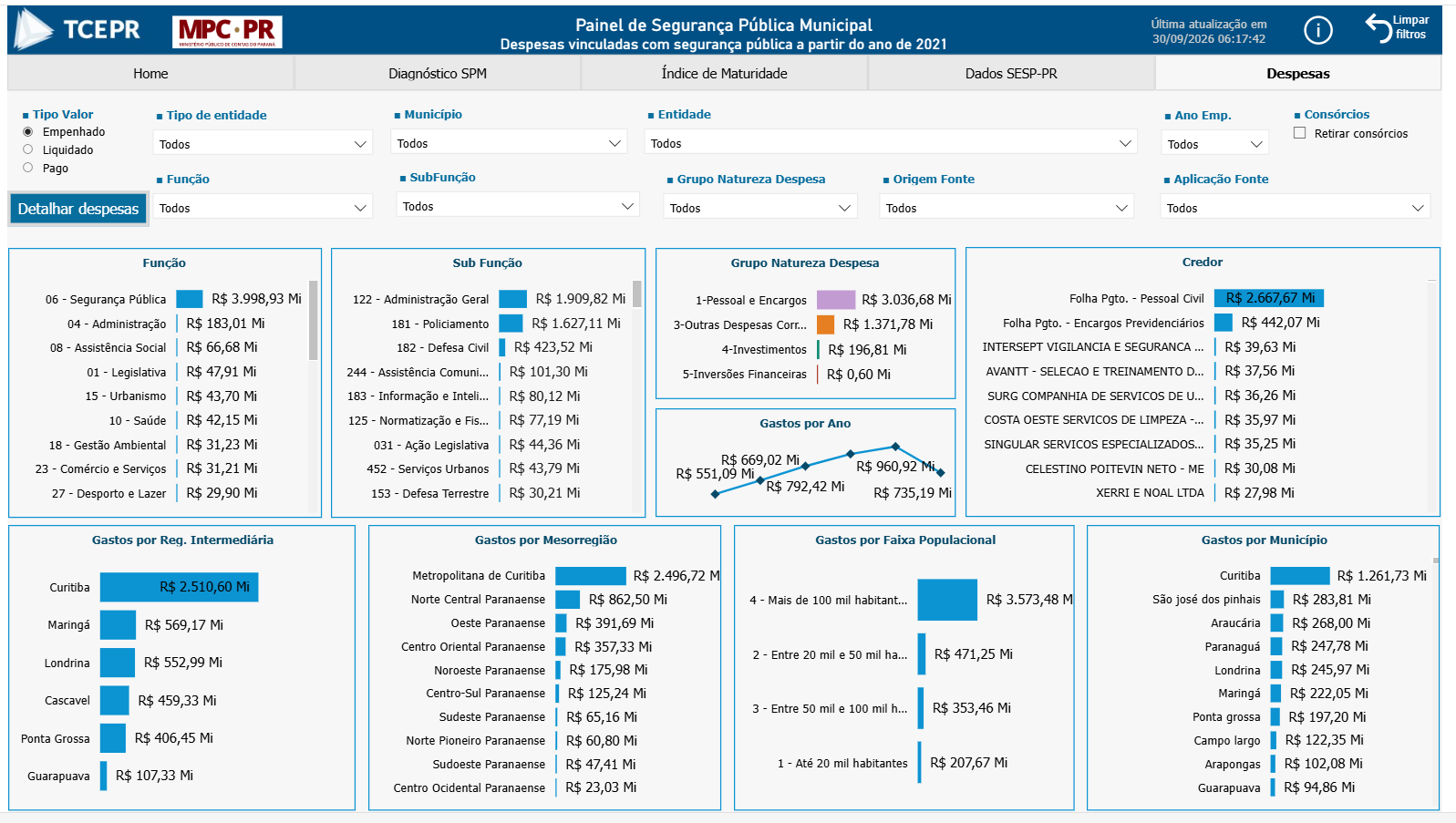Image resolution: width=1456 pixels, height=823 pixels.
Task: Select the 06 - Segurança Pública bar
Action: click(190, 299)
